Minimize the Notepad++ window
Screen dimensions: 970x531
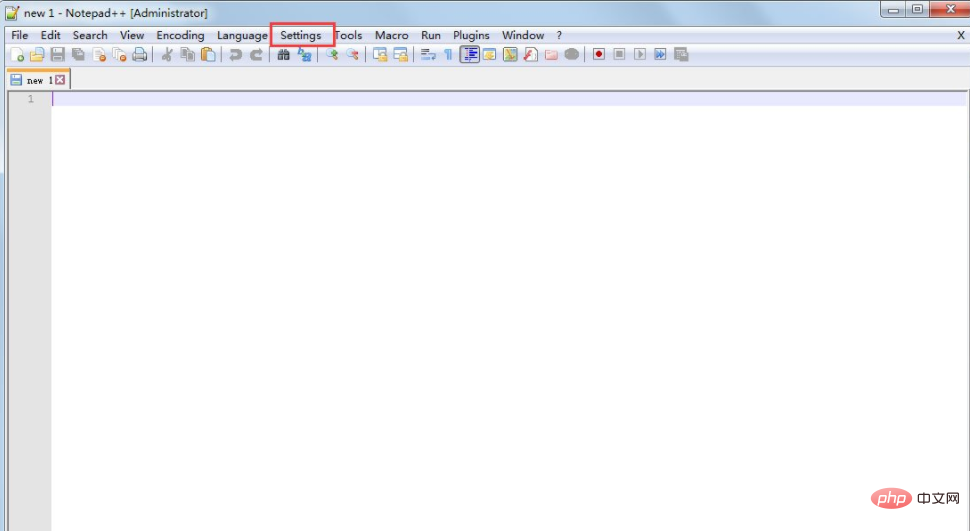(893, 9)
